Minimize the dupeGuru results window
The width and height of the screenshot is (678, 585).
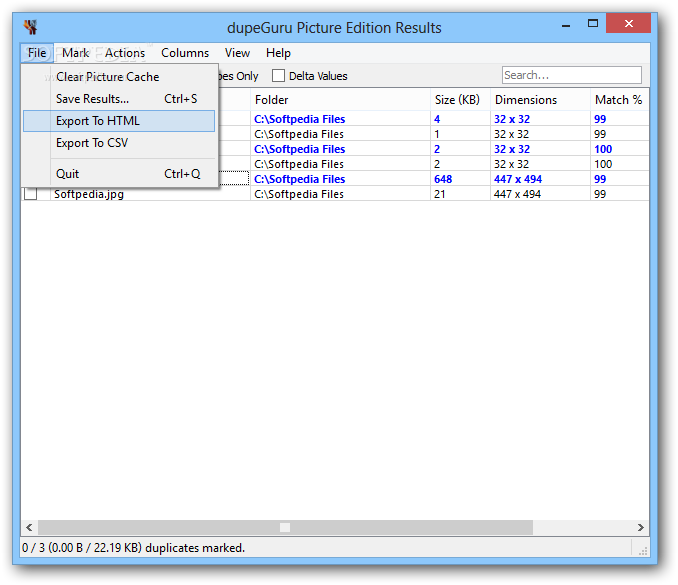click(566, 26)
